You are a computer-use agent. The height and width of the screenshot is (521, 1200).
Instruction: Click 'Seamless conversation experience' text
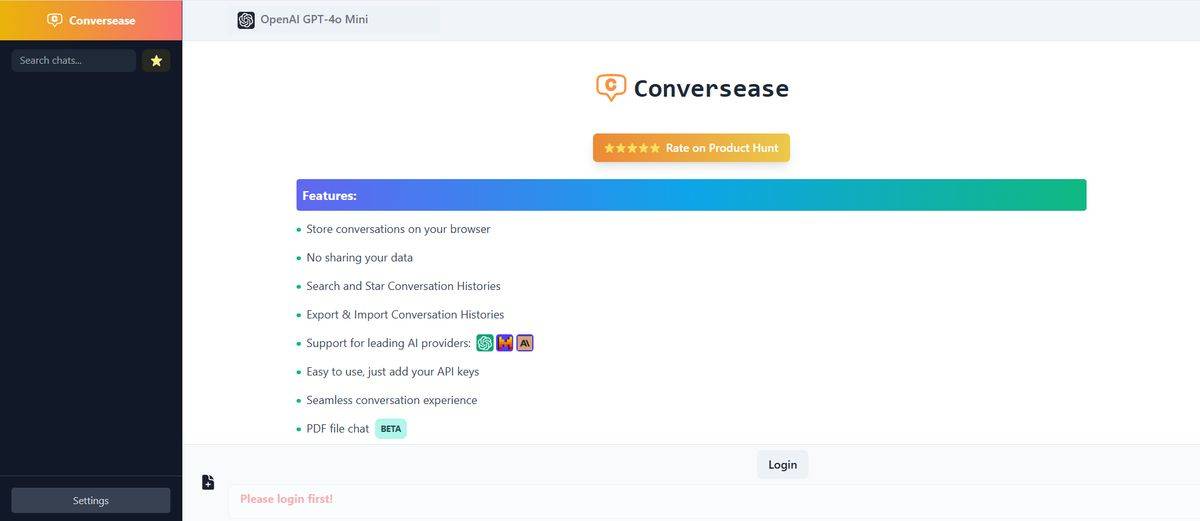click(x=392, y=400)
